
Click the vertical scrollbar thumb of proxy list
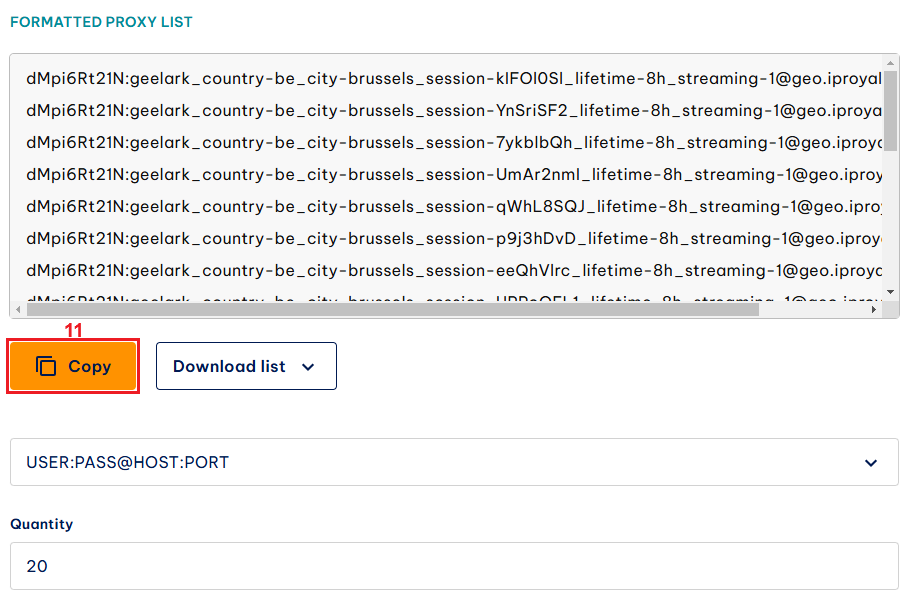(891, 110)
